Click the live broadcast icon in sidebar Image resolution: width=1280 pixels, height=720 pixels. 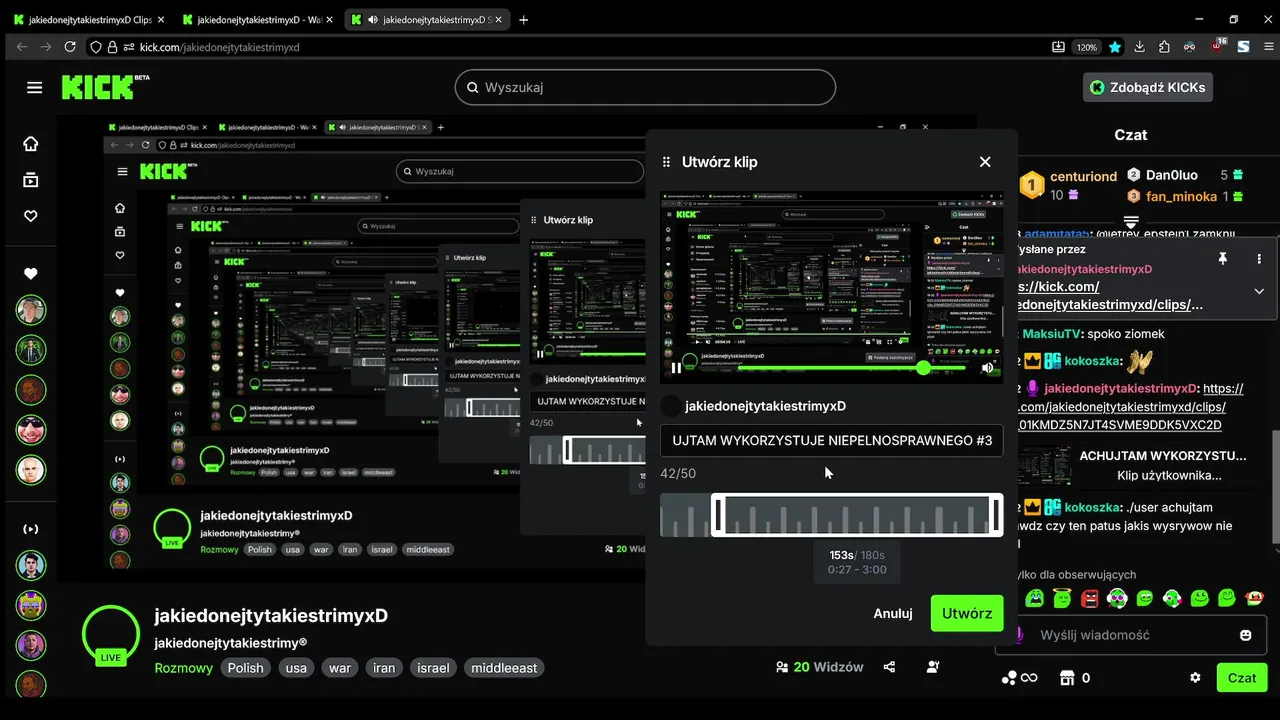coord(31,529)
